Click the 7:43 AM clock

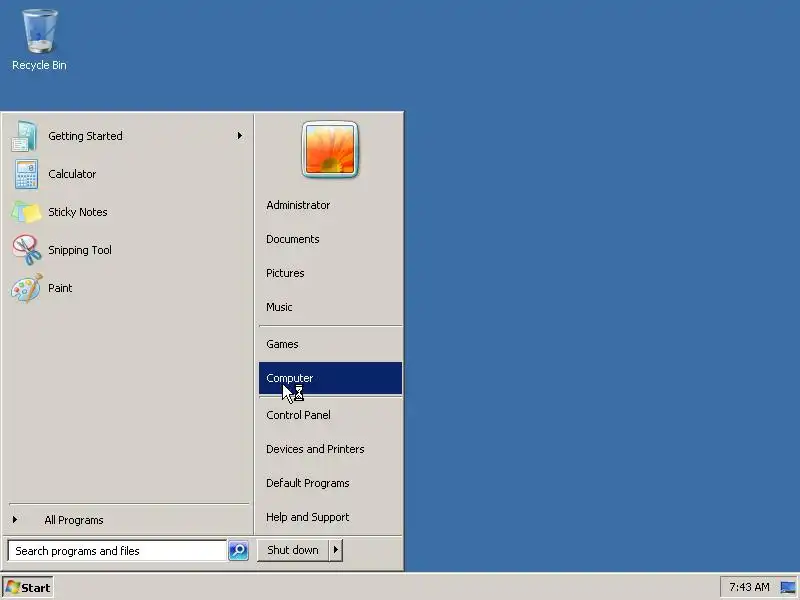[749, 587]
